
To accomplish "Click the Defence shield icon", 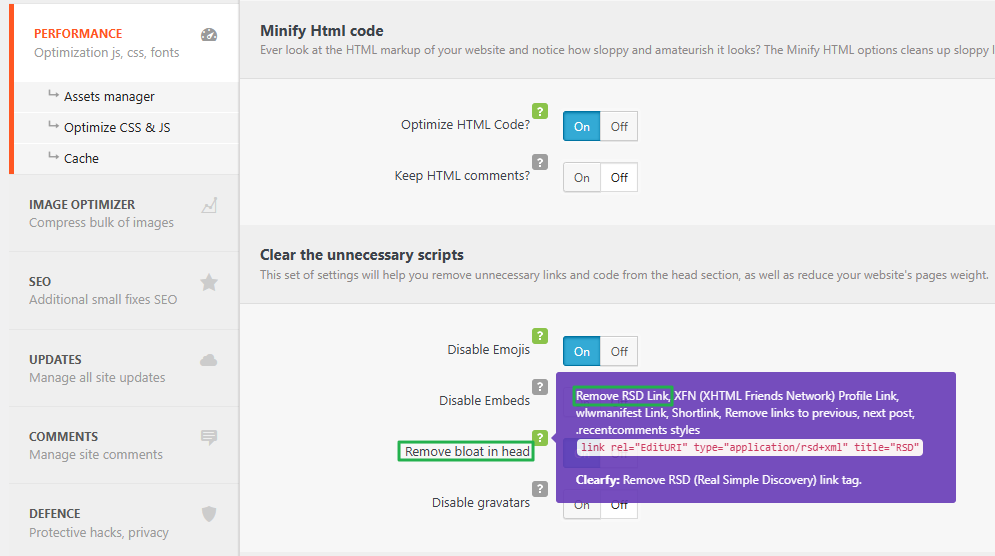I will (209, 514).
